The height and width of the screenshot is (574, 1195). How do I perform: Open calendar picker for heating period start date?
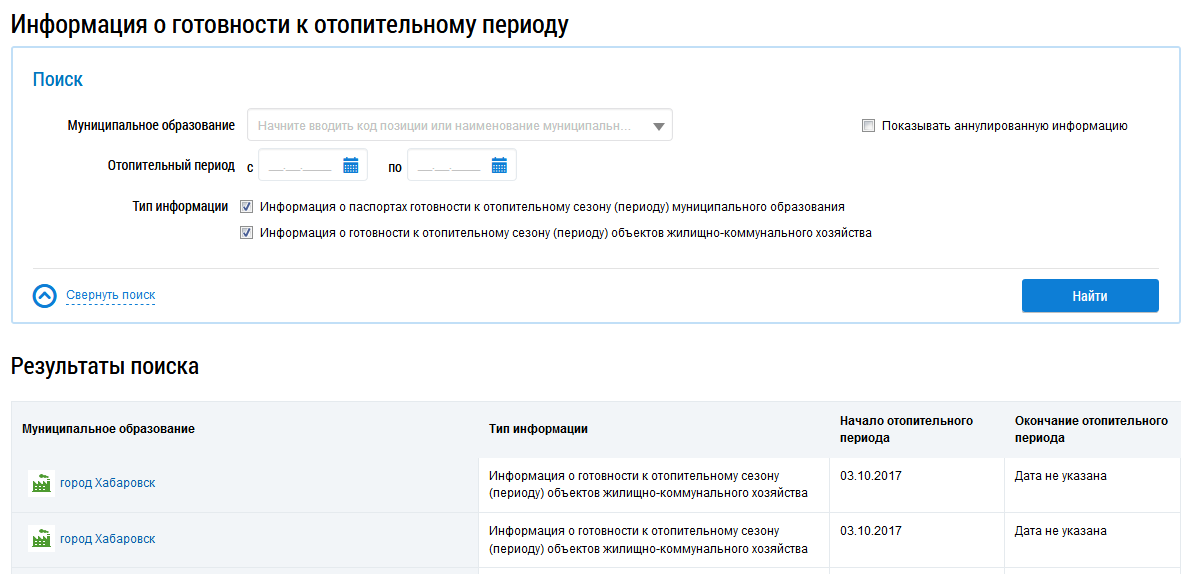351,165
